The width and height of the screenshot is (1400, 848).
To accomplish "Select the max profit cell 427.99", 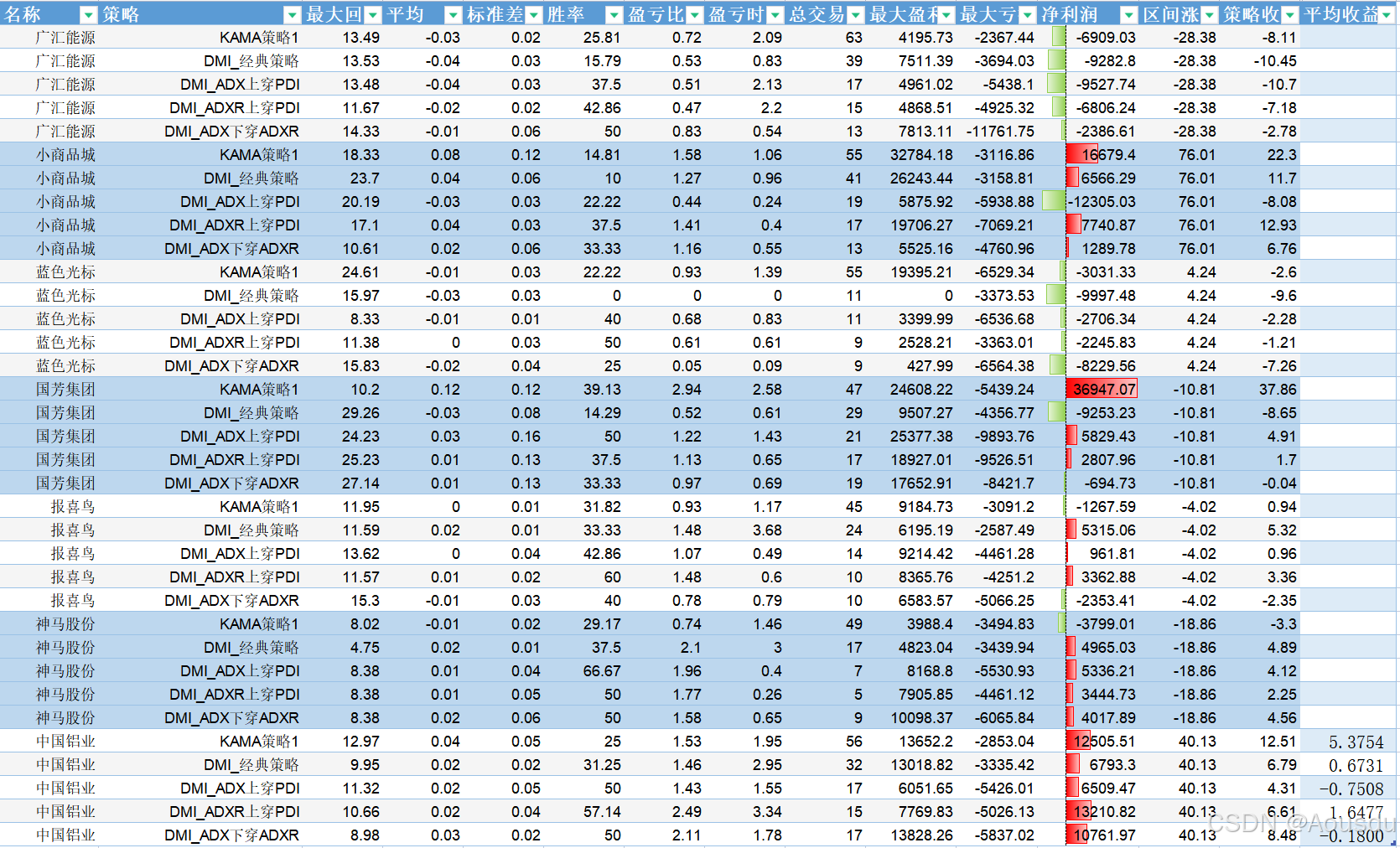I will [x=911, y=366].
